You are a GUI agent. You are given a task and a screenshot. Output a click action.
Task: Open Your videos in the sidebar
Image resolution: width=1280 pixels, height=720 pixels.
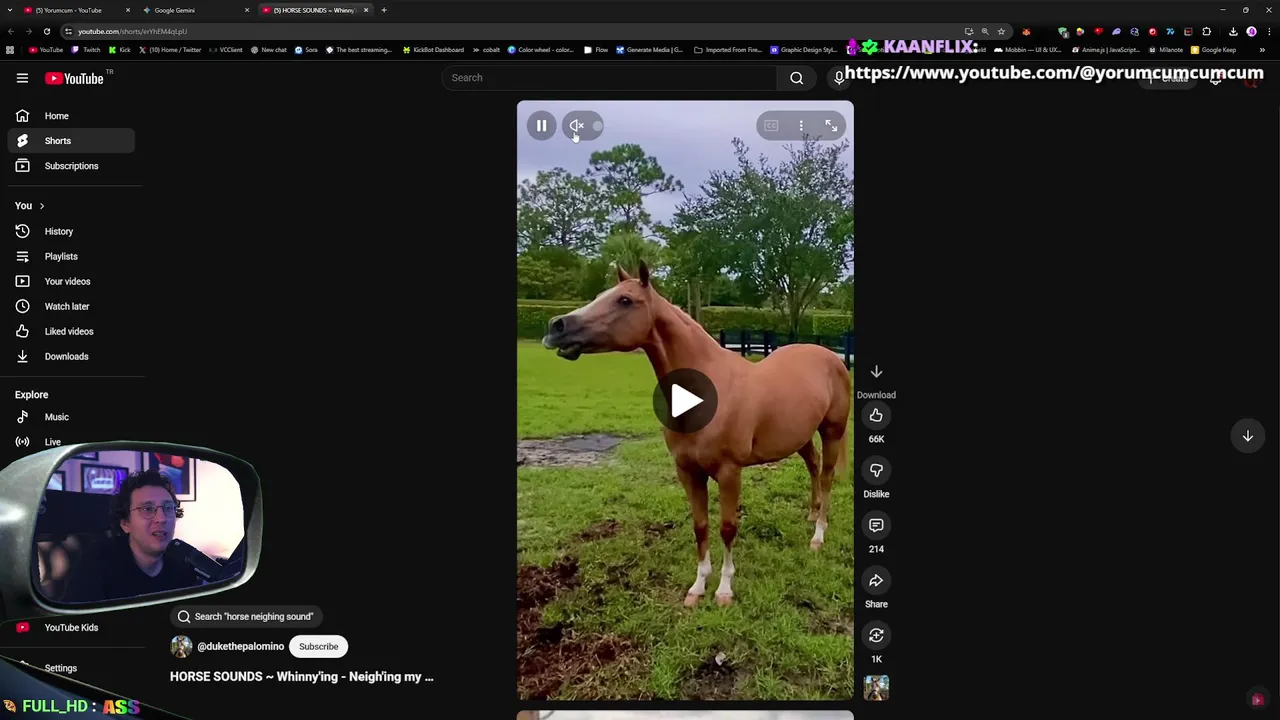[70, 281]
